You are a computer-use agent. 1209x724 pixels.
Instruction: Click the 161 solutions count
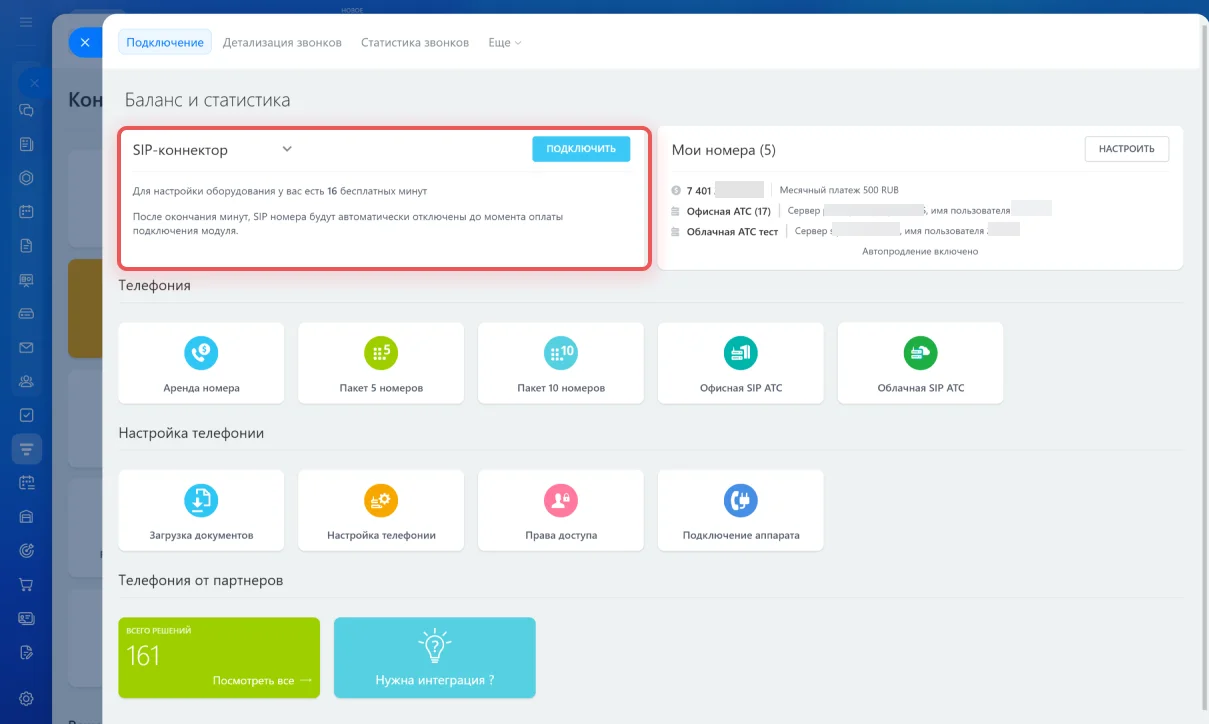144,656
